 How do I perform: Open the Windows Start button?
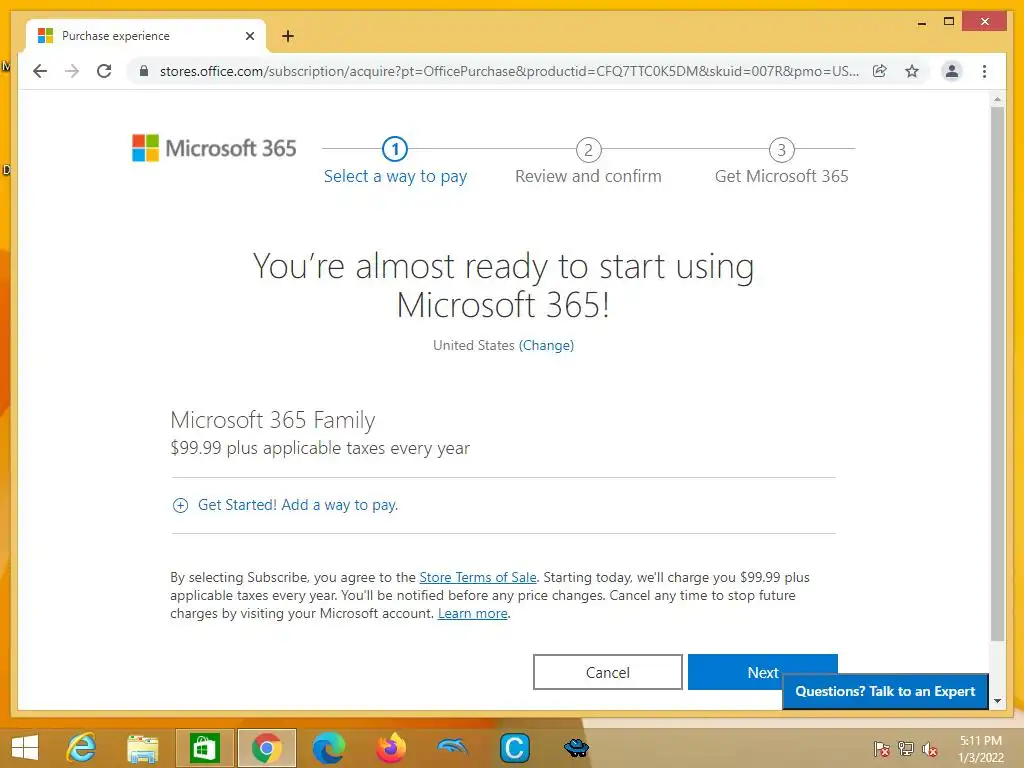coord(25,748)
